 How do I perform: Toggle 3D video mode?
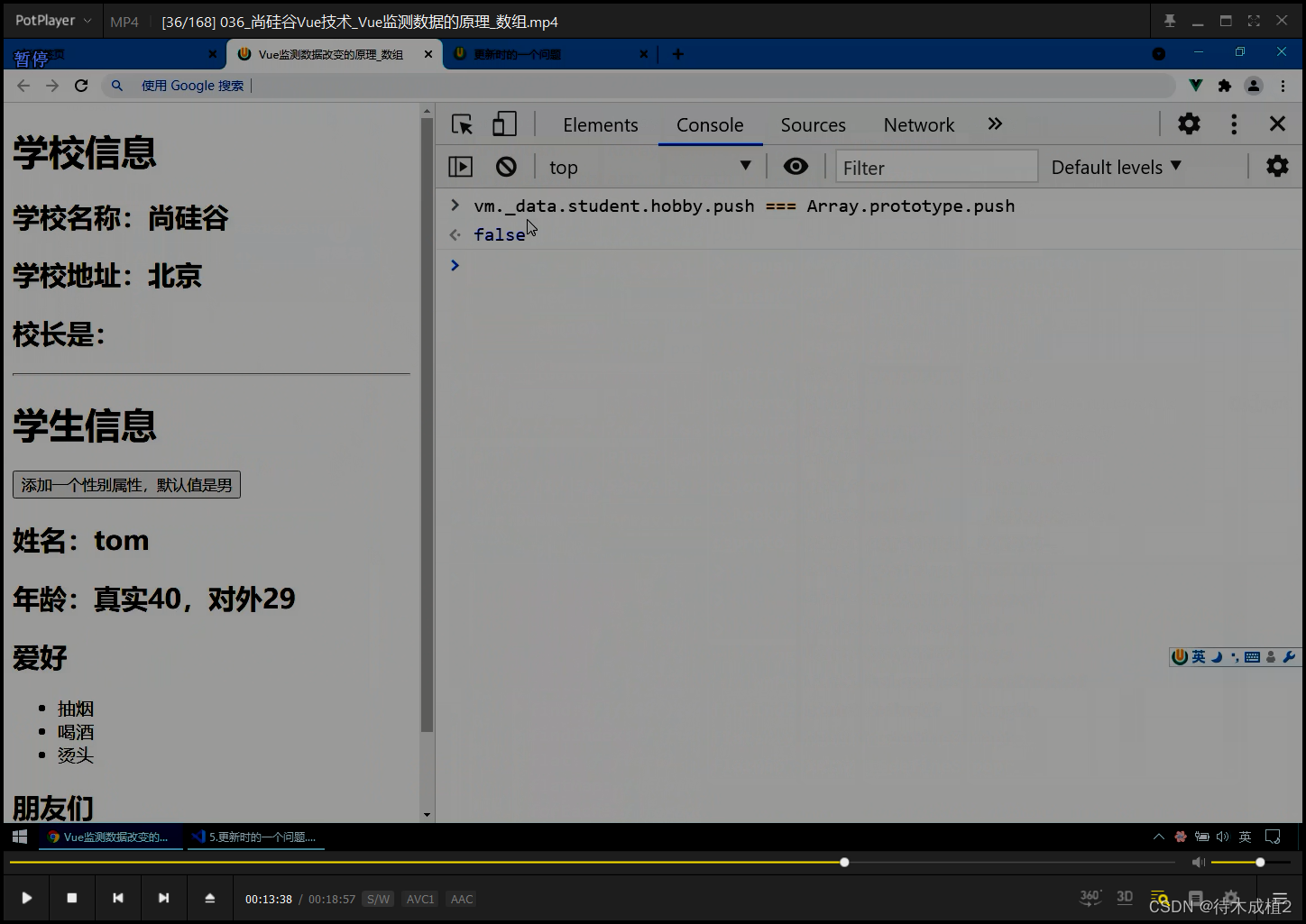1125,897
